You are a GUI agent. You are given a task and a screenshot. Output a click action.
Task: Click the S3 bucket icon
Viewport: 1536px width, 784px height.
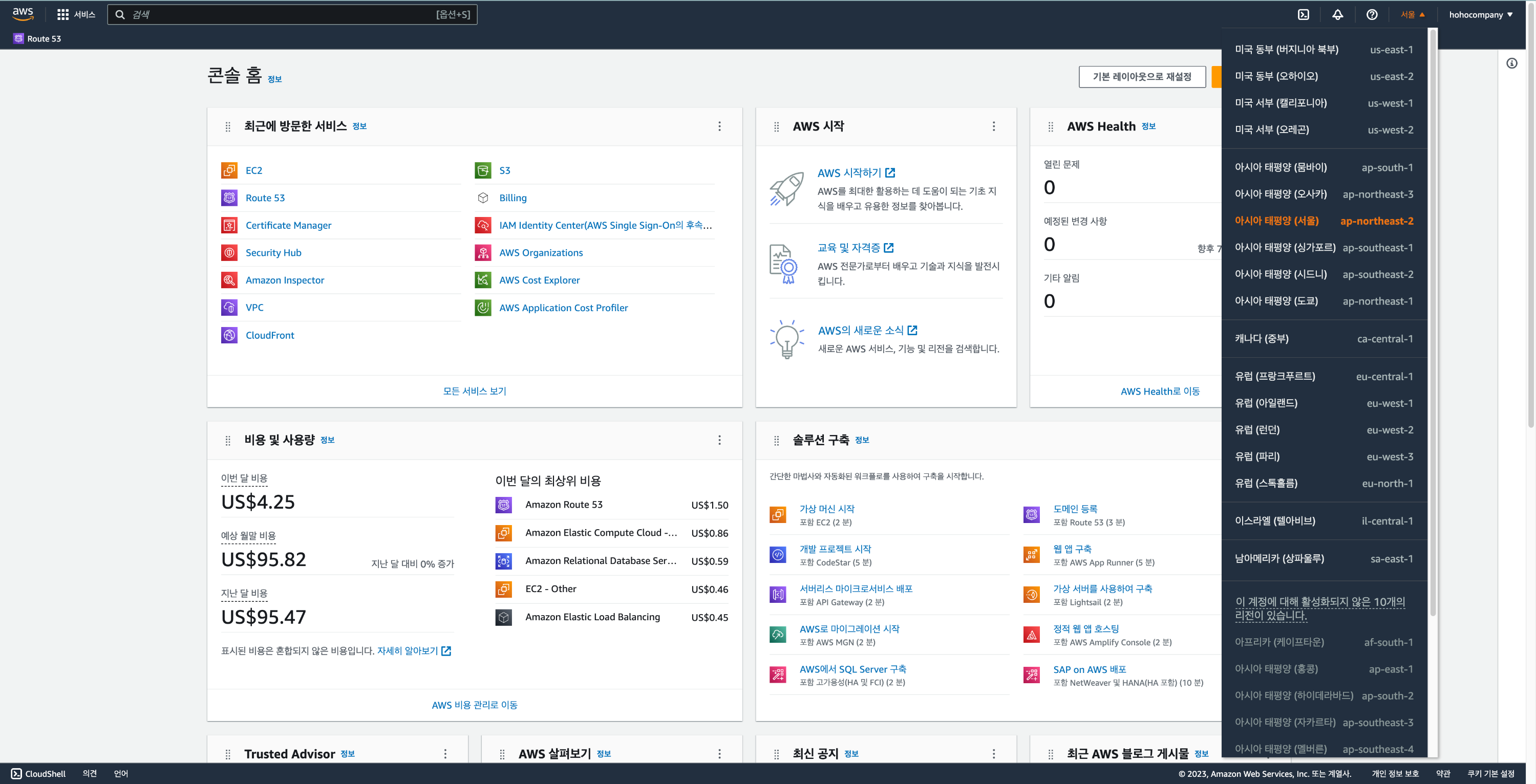482,170
